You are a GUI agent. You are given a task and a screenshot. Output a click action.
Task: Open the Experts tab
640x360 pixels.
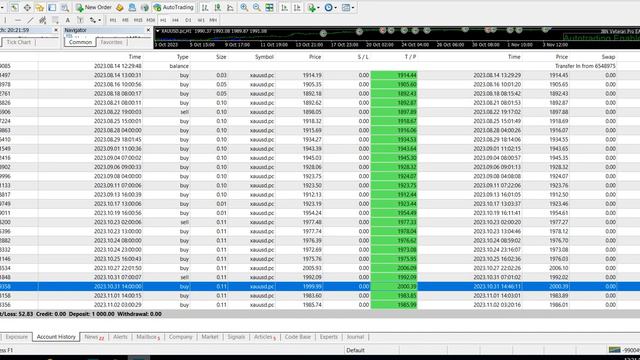click(x=329, y=337)
